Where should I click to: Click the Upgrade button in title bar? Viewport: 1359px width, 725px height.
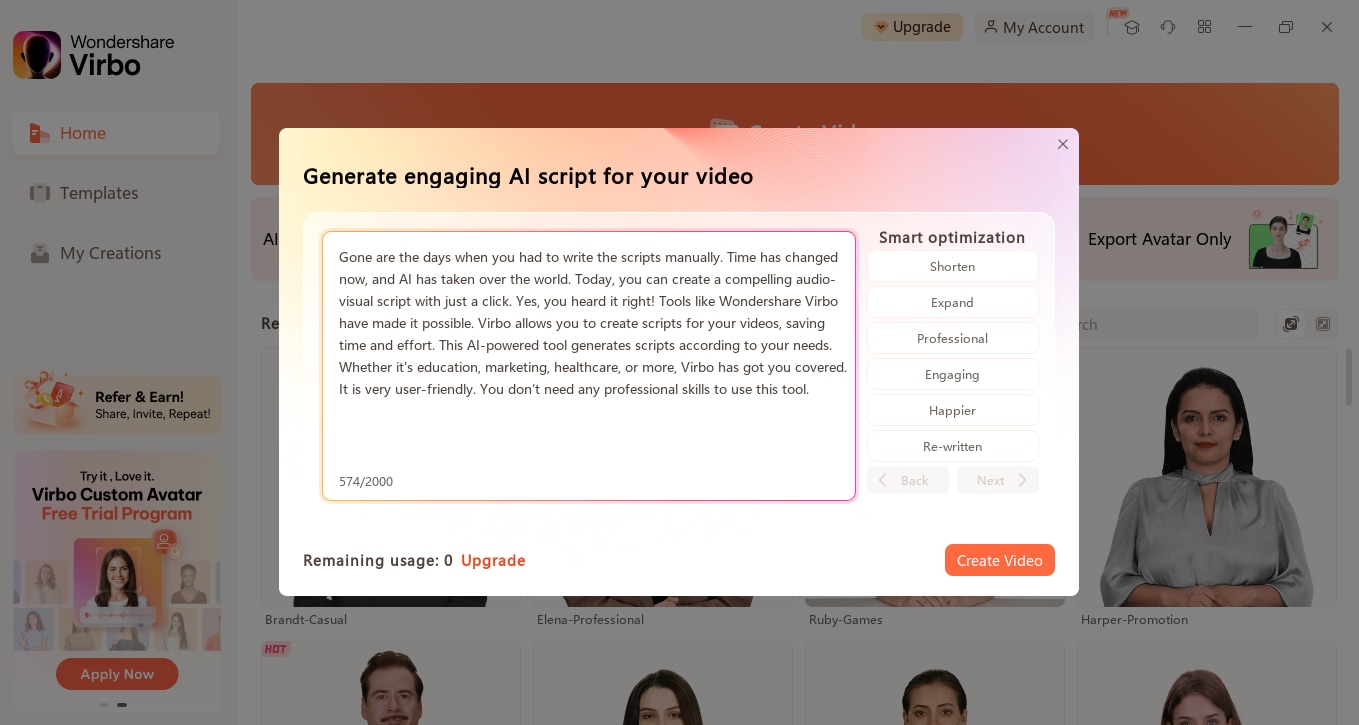coord(912,27)
